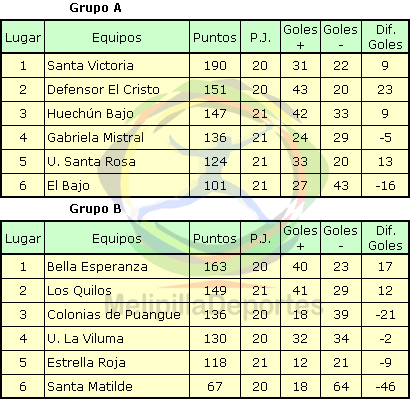Viewport: 410px width, 399px height.
Task: Click the Santa Victoria team name
Action: pyautogui.click(x=90, y=65)
